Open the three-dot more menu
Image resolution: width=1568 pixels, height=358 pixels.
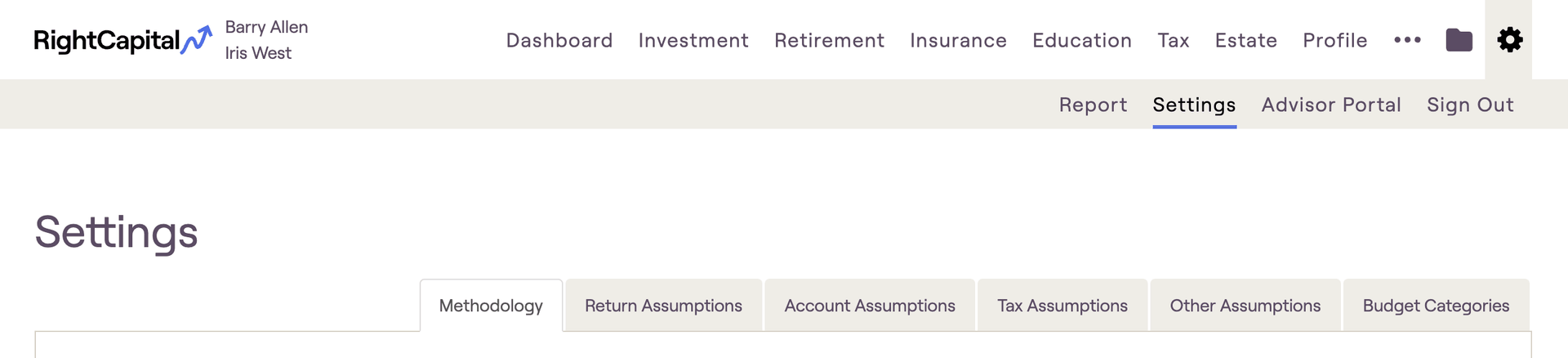tap(1407, 40)
